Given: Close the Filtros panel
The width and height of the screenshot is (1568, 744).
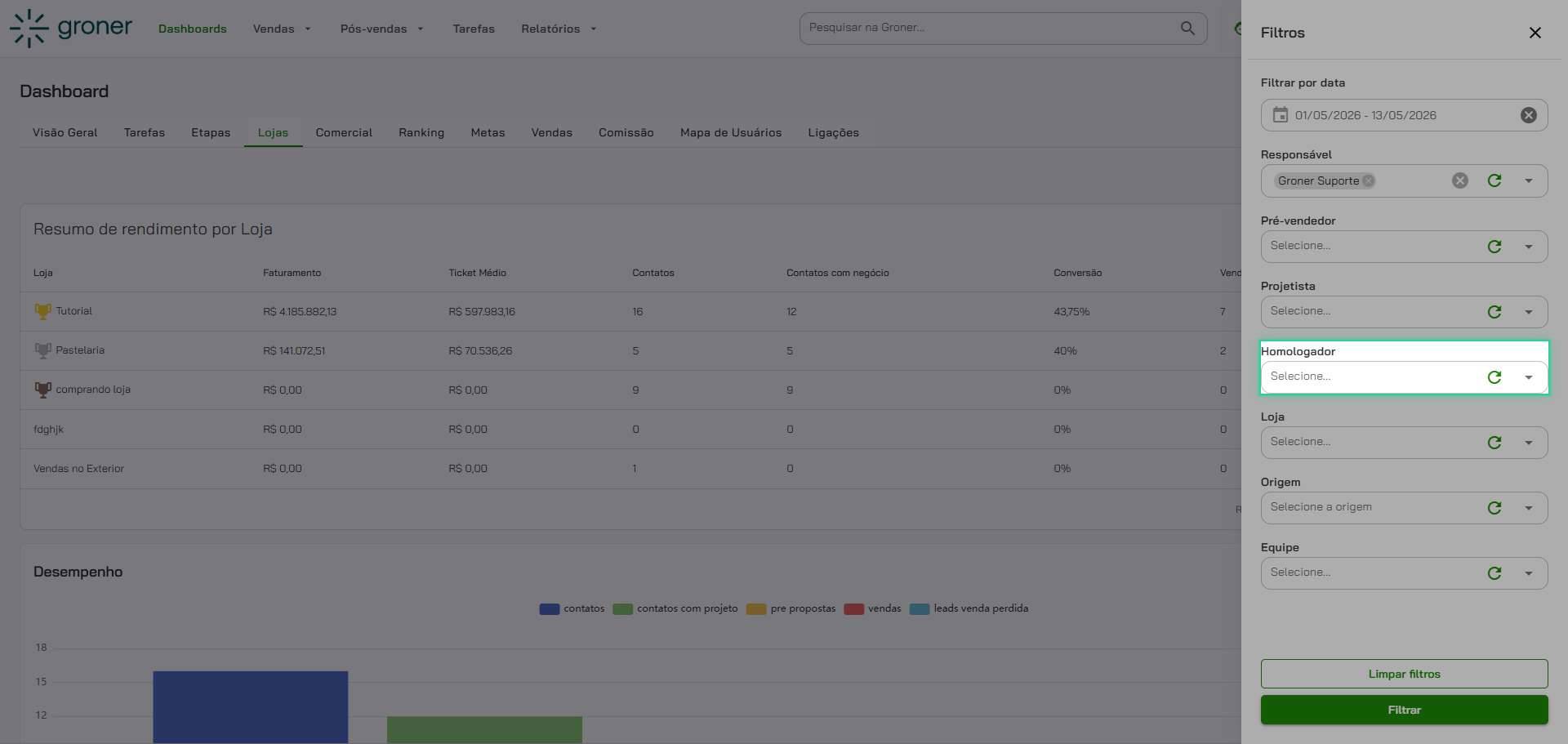Looking at the screenshot, I should (1535, 33).
